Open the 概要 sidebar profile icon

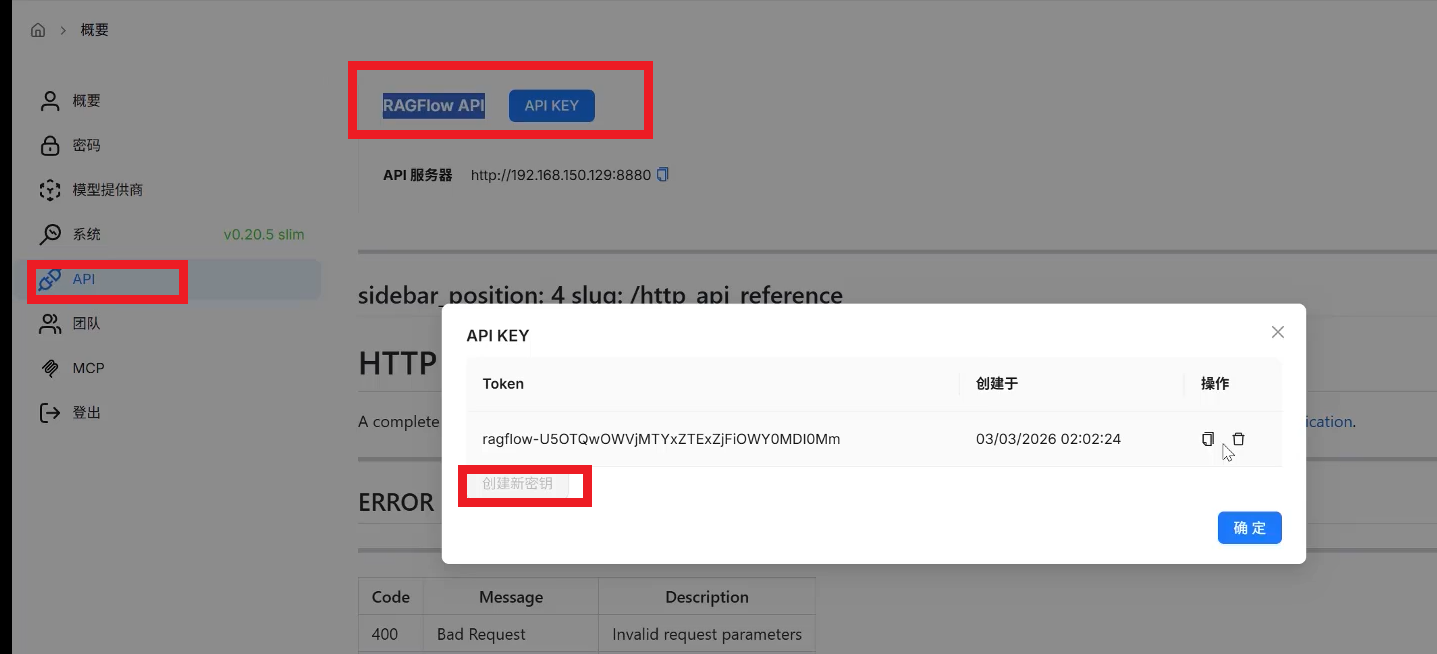[x=50, y=101]
